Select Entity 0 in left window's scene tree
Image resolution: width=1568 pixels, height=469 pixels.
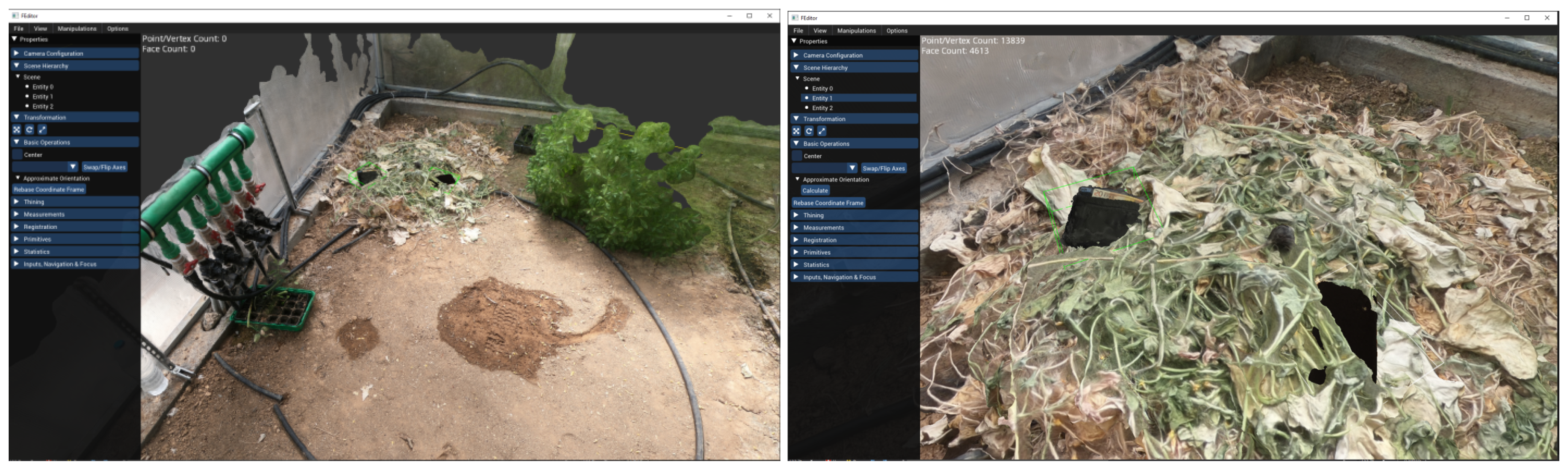(42, 87)
